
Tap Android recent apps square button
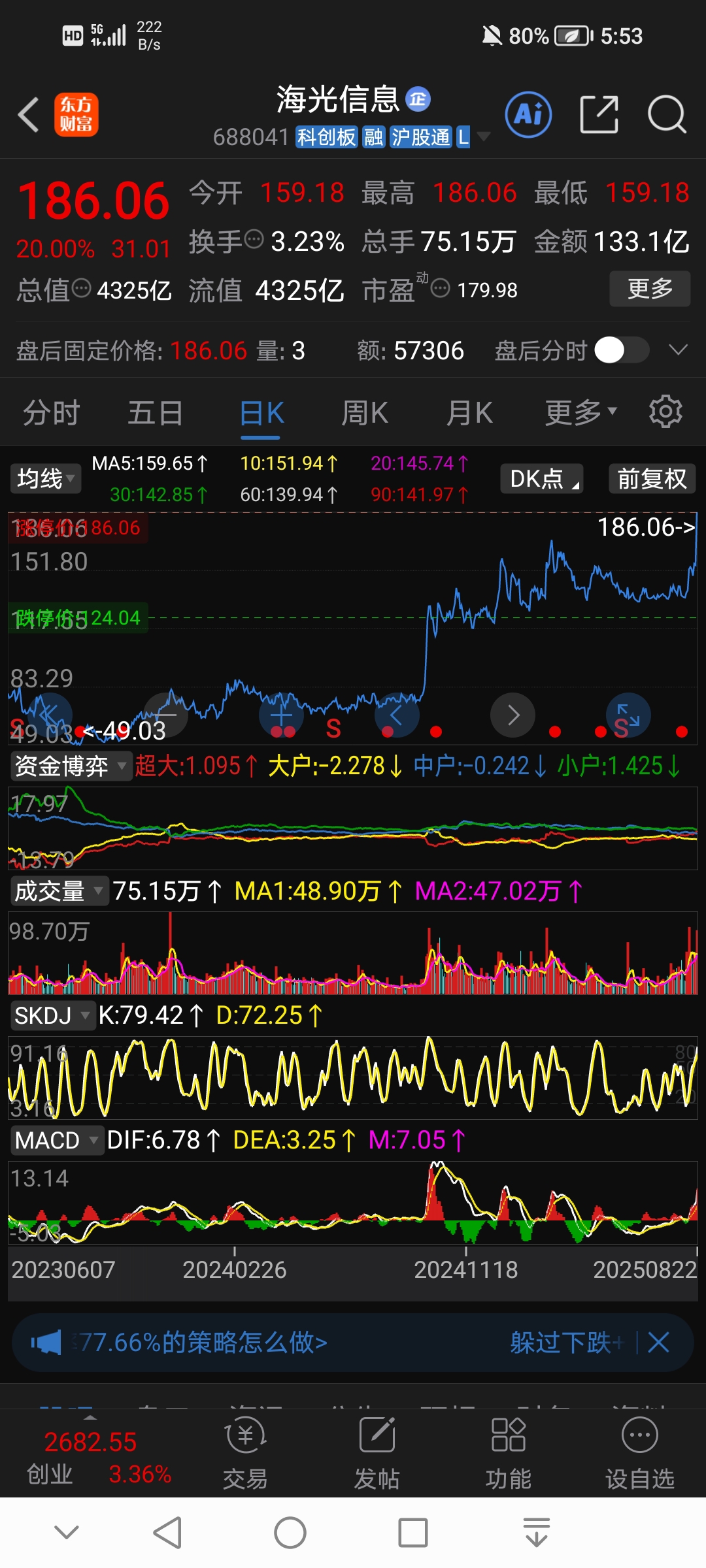coord(413,1533)
